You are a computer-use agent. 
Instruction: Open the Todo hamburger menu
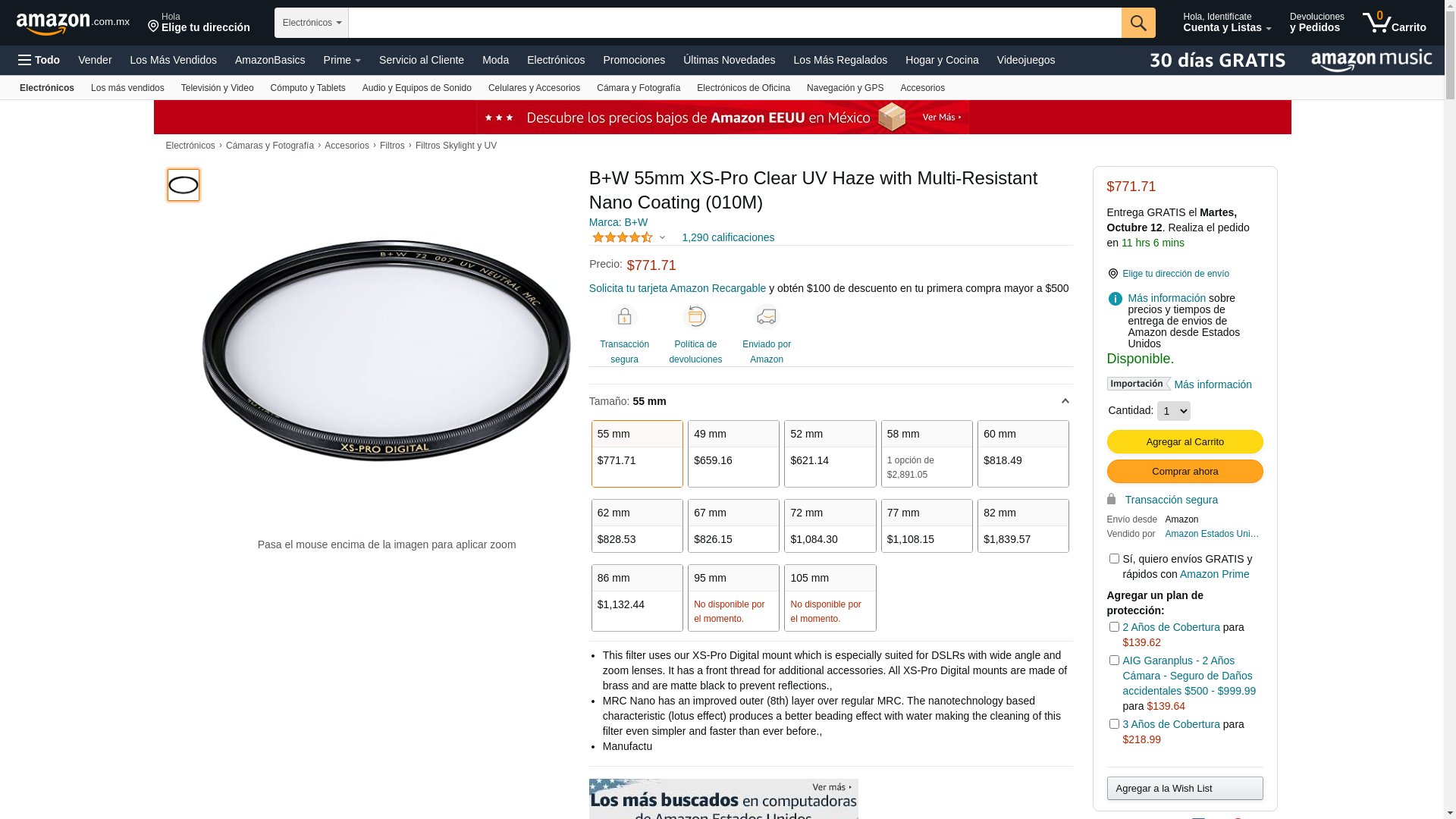point(39,60)
